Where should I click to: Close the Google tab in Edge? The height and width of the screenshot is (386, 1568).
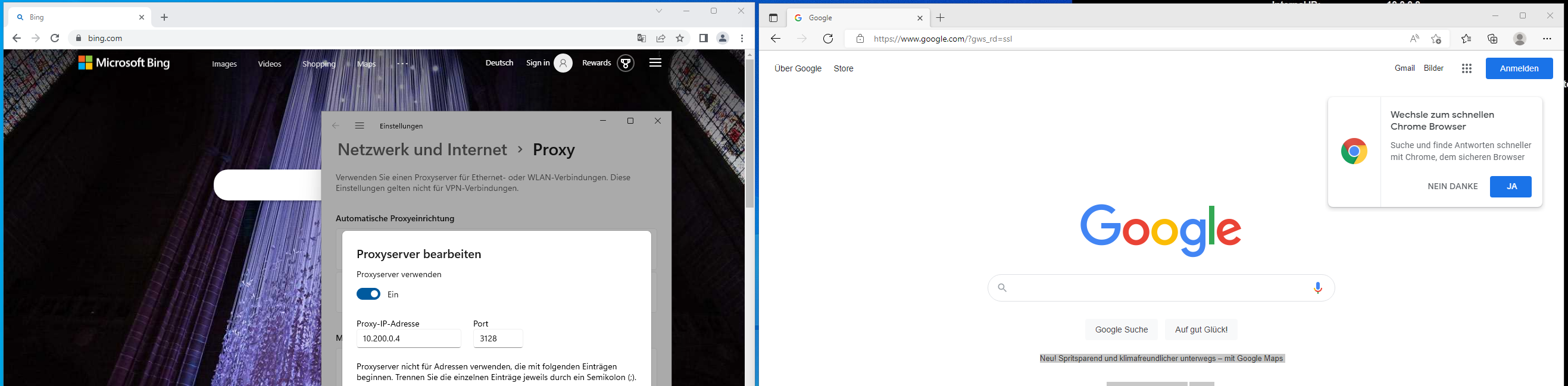click(920, 18)
